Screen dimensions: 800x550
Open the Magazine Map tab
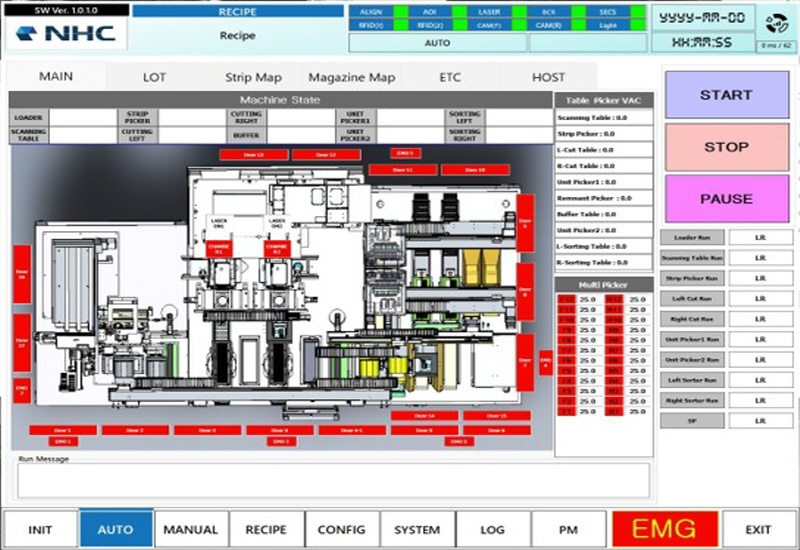click(351, 77)
